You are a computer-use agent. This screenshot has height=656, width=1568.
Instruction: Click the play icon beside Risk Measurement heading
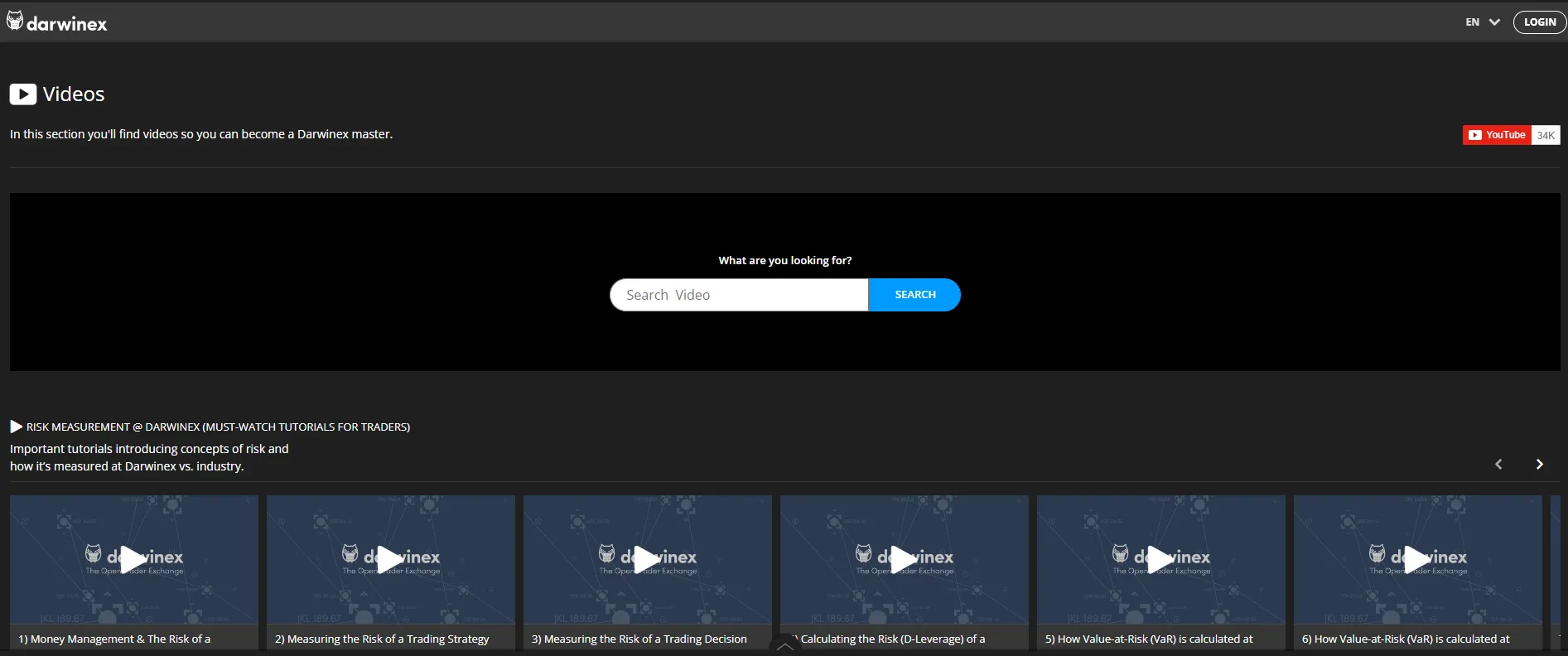coord(16,427)
